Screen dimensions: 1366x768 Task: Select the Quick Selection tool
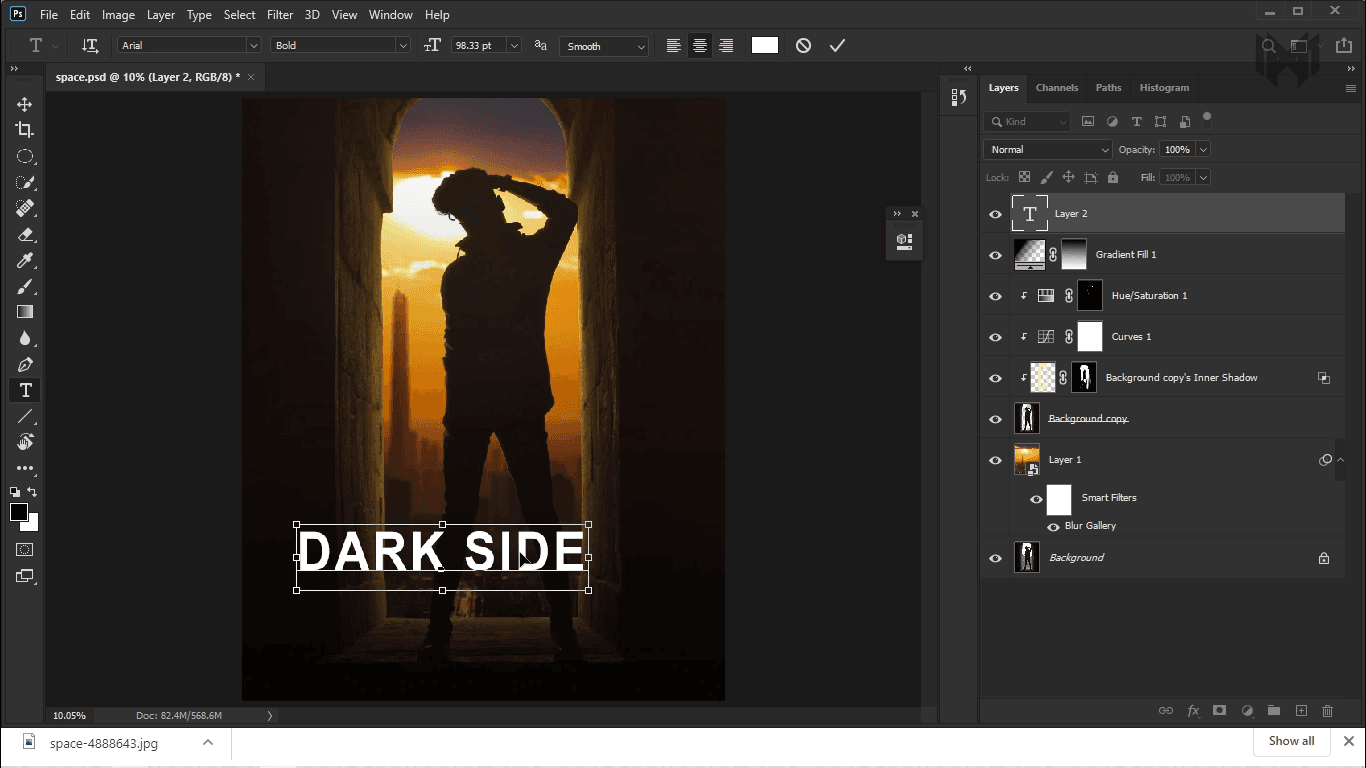tap(25, 182)
